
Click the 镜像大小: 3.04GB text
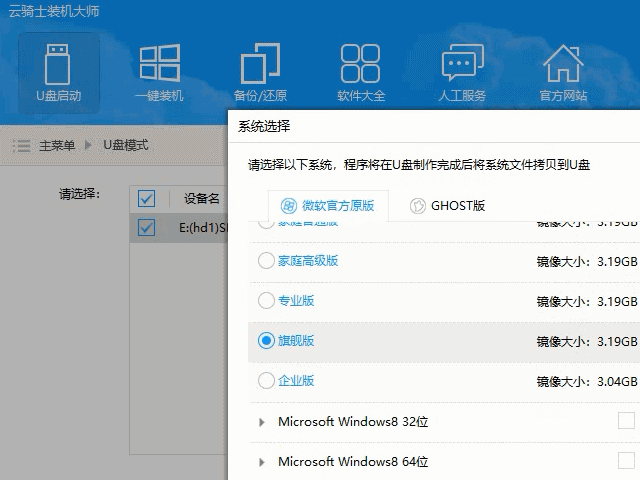coord(587,382)
